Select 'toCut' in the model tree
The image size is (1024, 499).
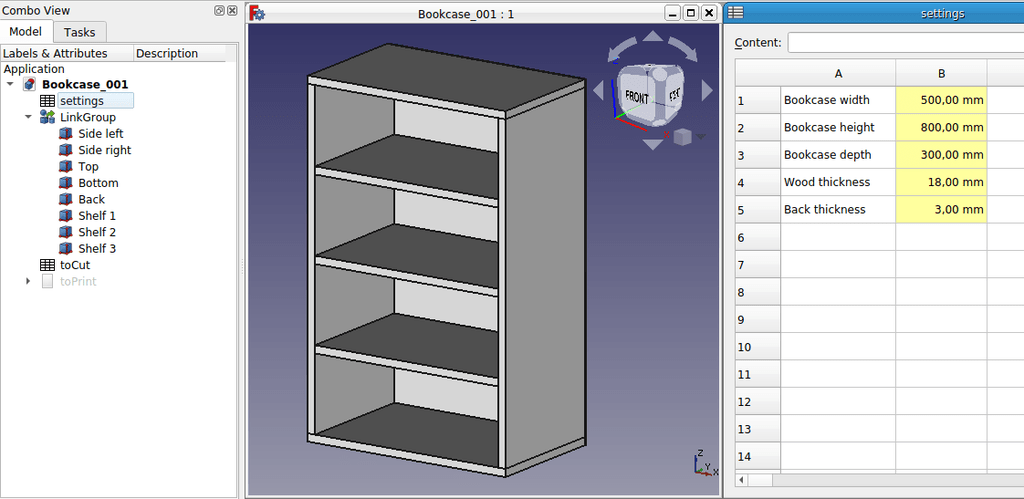pos(74,265)
